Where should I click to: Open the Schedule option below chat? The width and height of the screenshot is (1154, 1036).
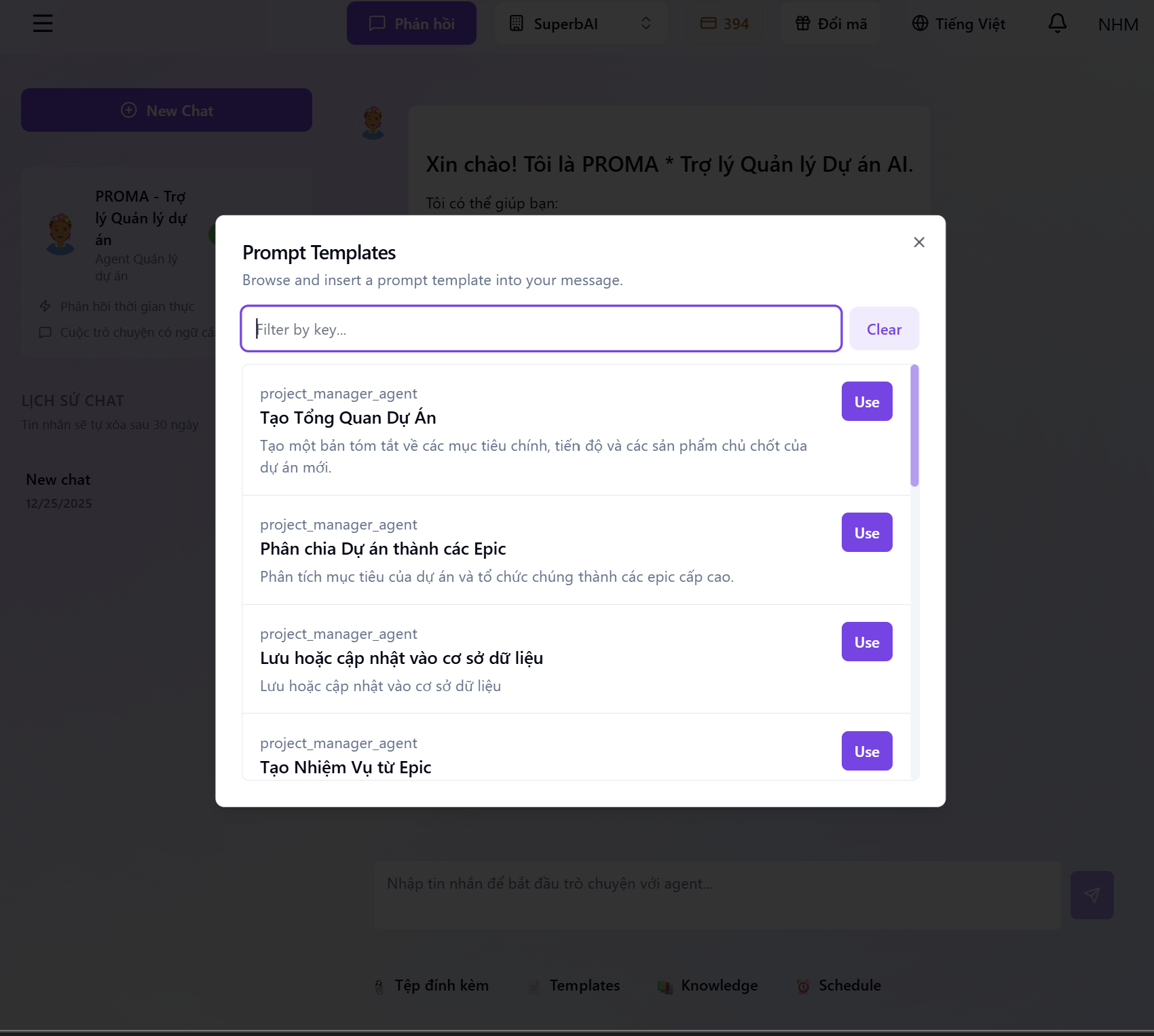(x=838, y=986)
